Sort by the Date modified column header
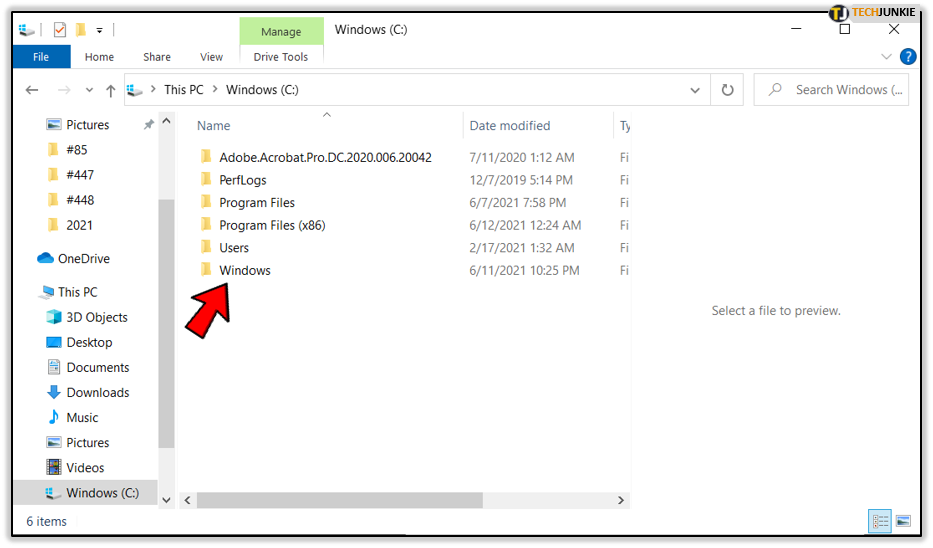The width and height of the screenshot is (933, 548). coord(510,126)
